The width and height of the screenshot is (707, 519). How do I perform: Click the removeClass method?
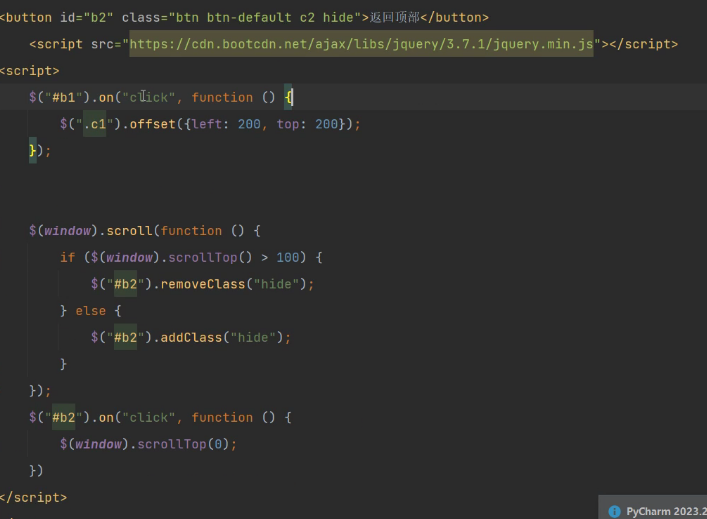coord(203,284)
